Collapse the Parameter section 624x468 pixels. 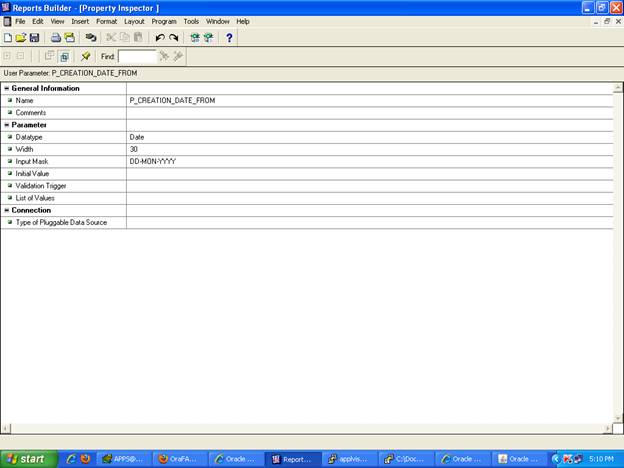7,125
